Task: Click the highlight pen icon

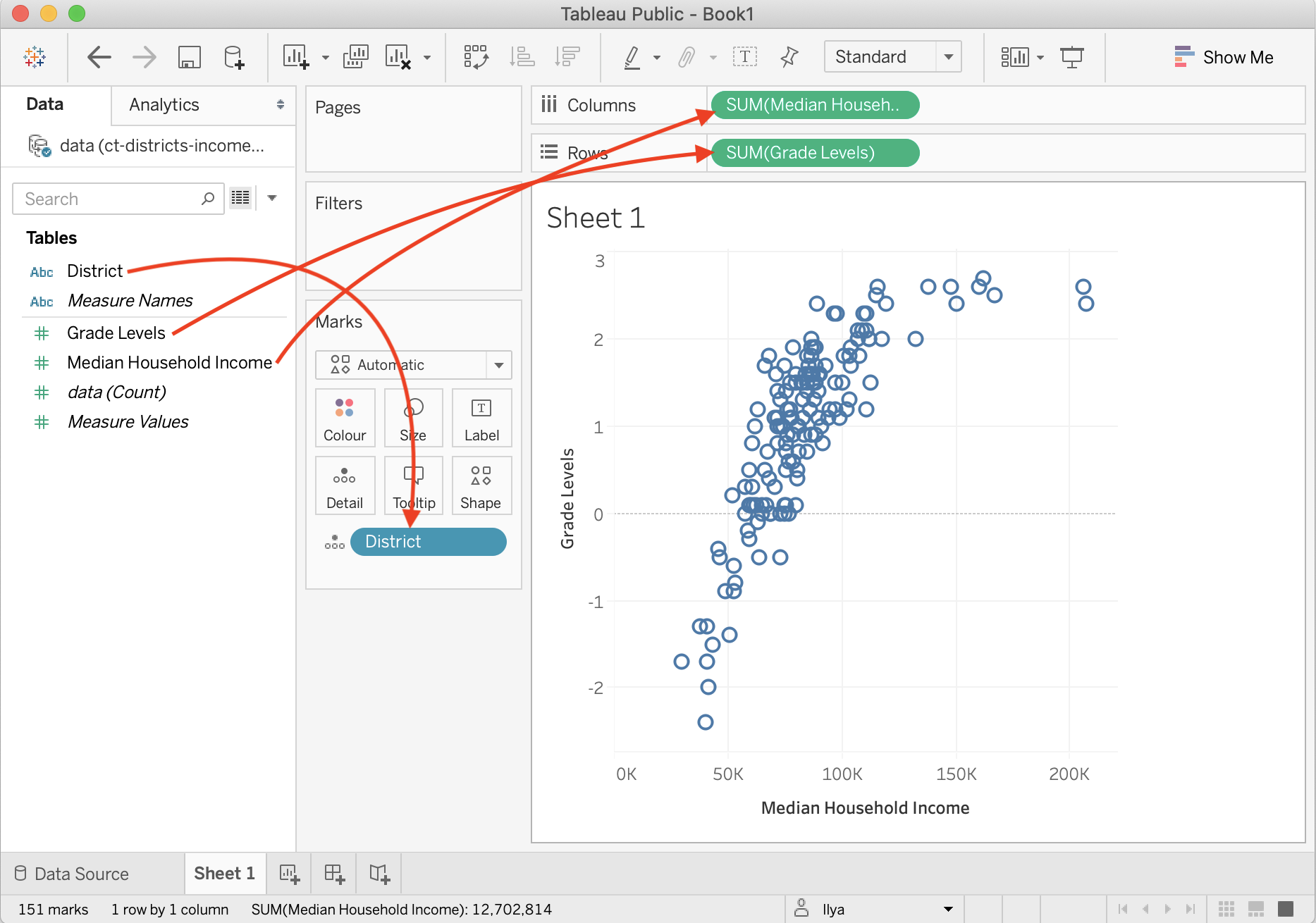Action: pos(632,57)
